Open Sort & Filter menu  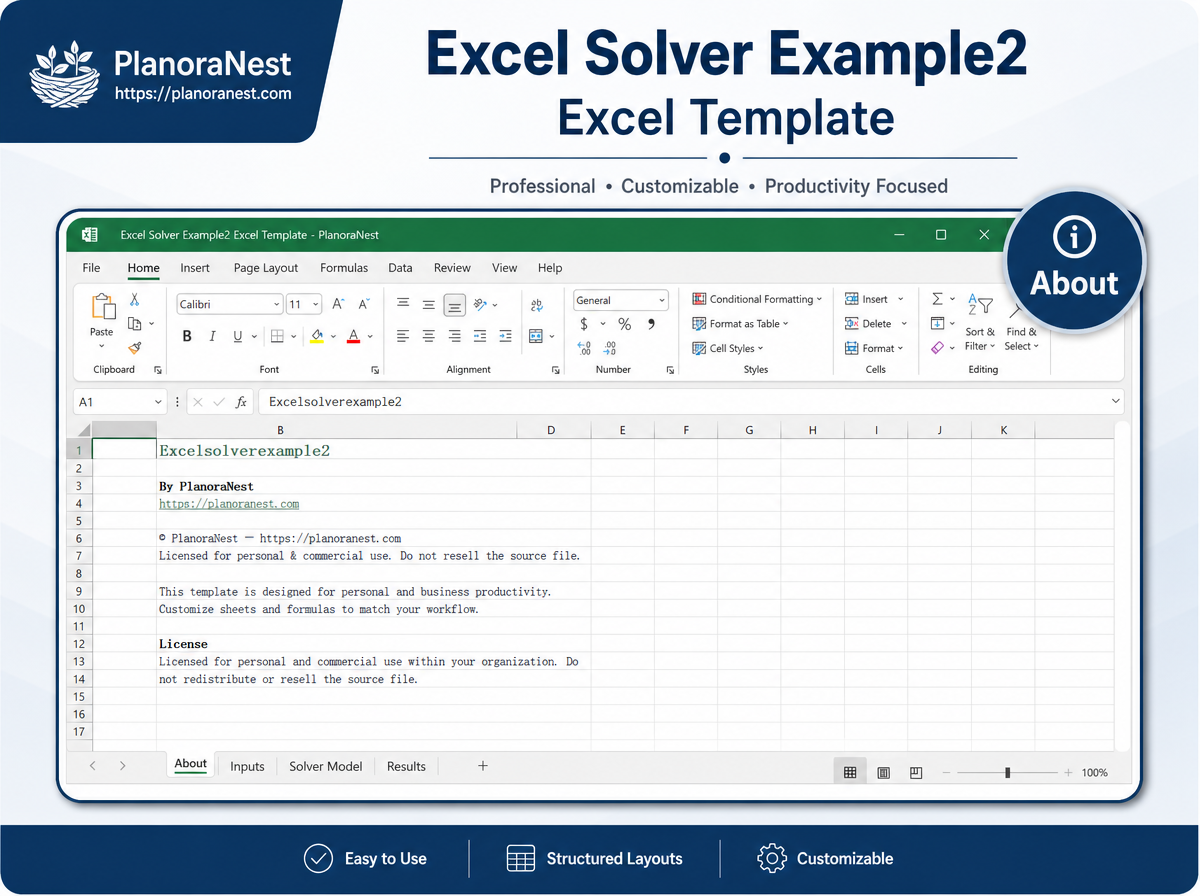pyautogui.click(x=980, y=322)
